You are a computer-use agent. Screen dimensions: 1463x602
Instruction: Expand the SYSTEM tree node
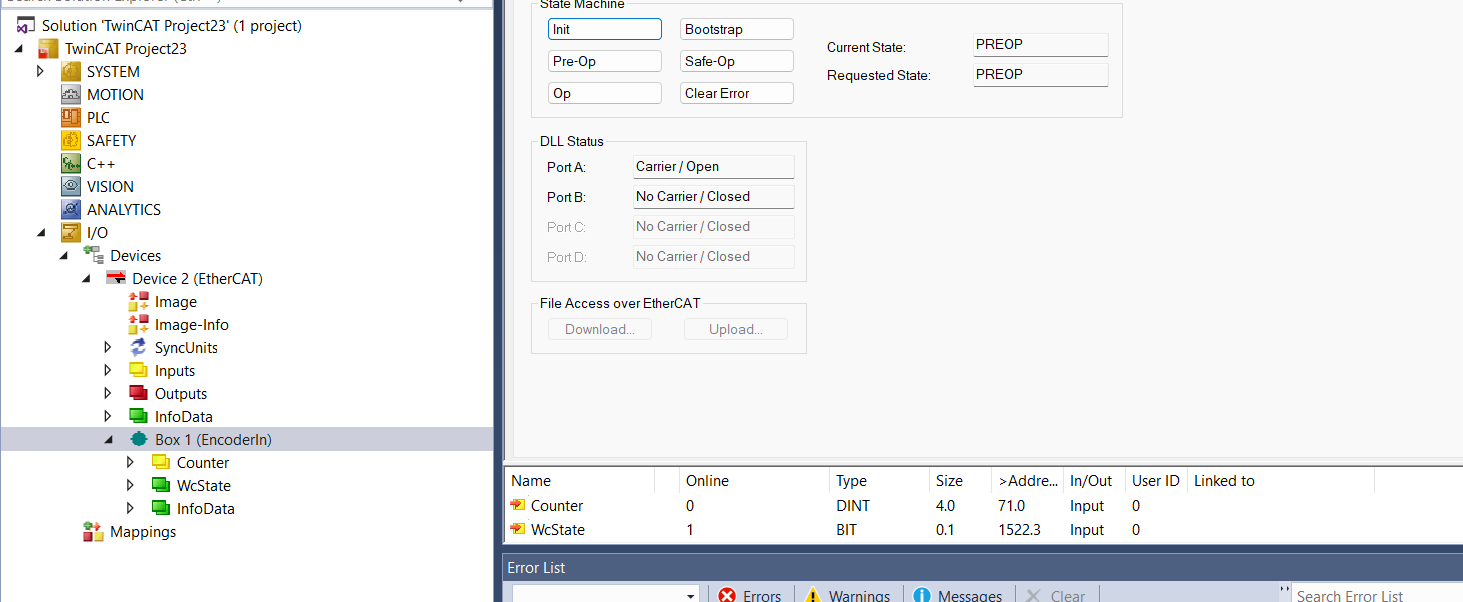pos(41,72)
